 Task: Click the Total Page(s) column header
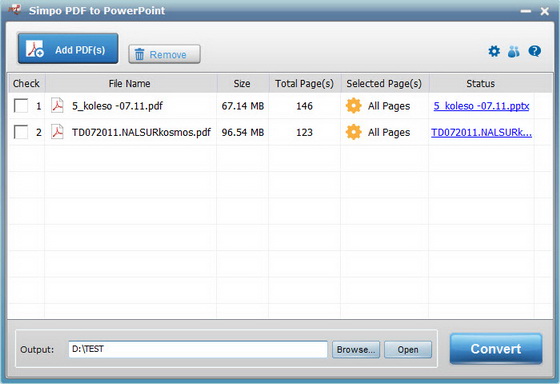(305, 84)
